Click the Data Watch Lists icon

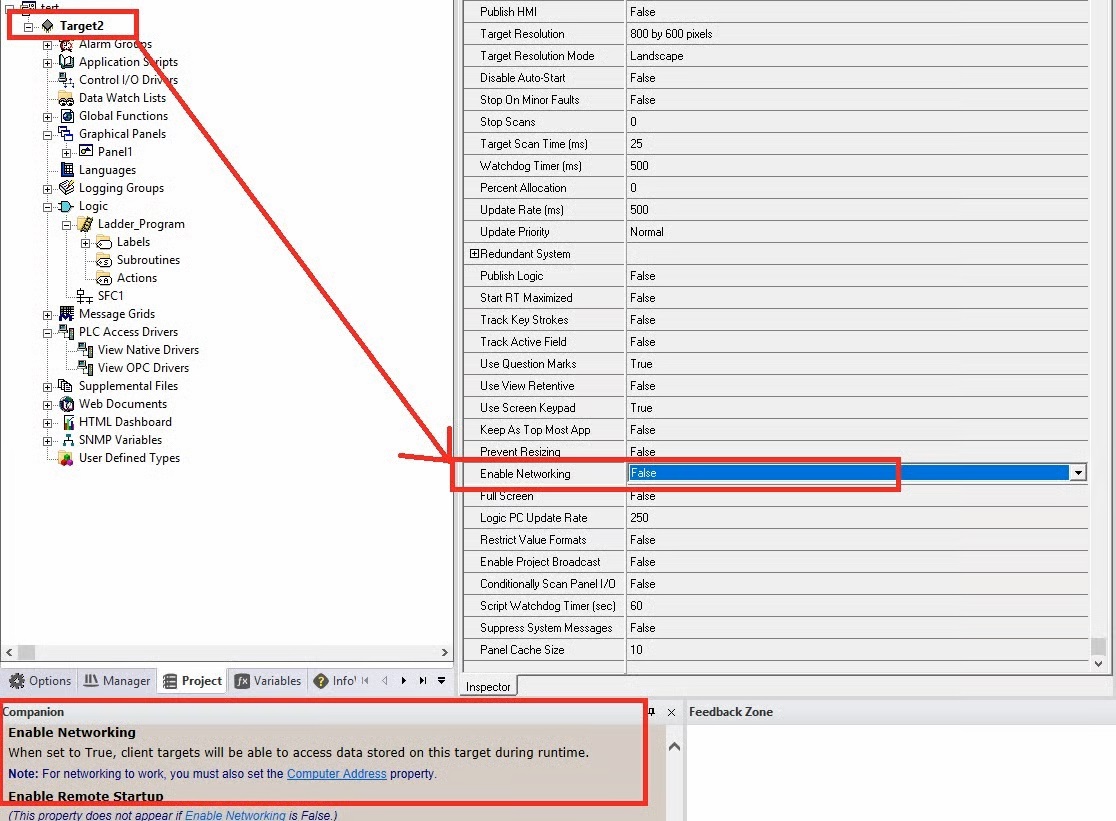click(66, 98)
